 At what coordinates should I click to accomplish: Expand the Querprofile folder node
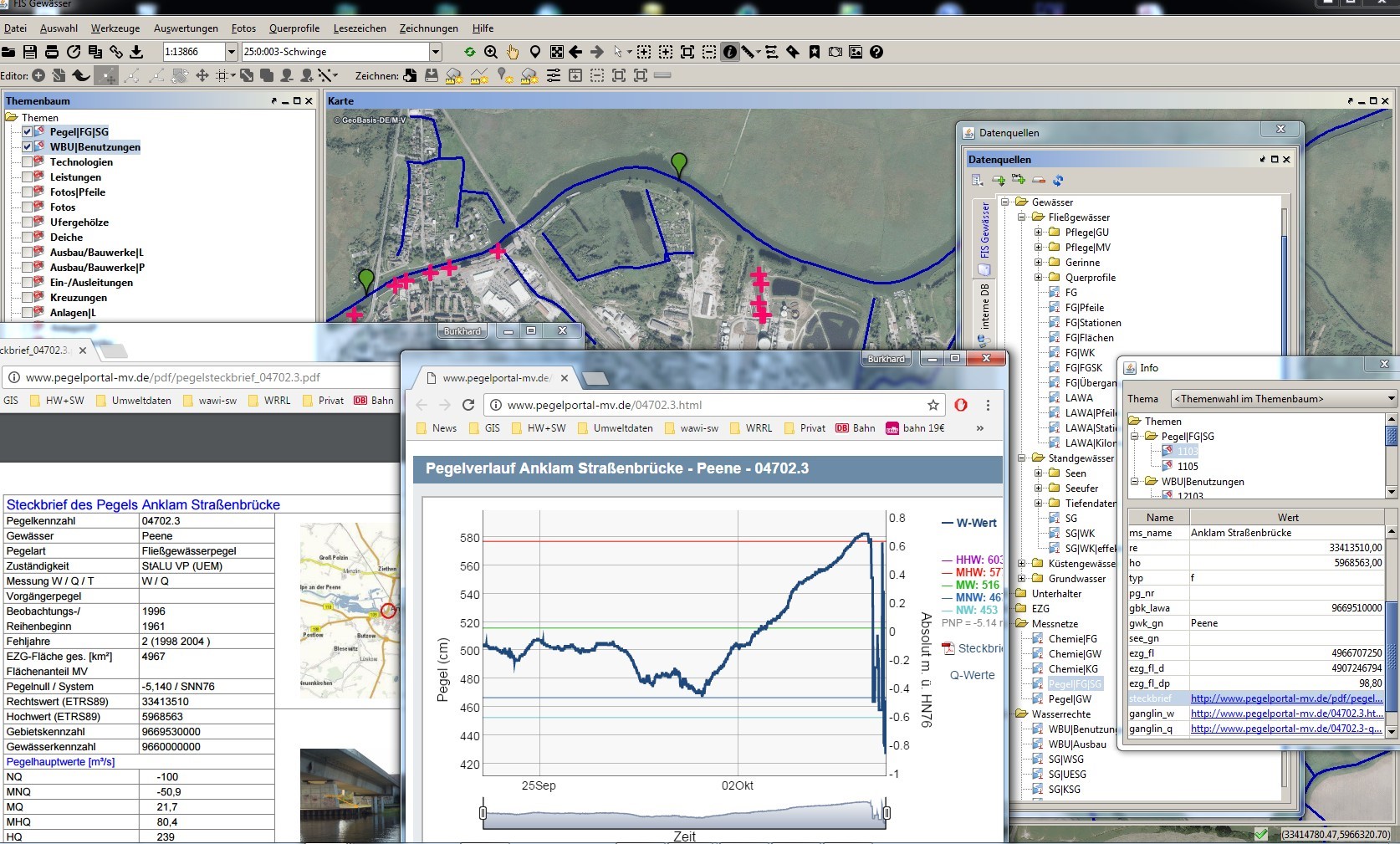pyautogui.click(x=1038, y=278)
